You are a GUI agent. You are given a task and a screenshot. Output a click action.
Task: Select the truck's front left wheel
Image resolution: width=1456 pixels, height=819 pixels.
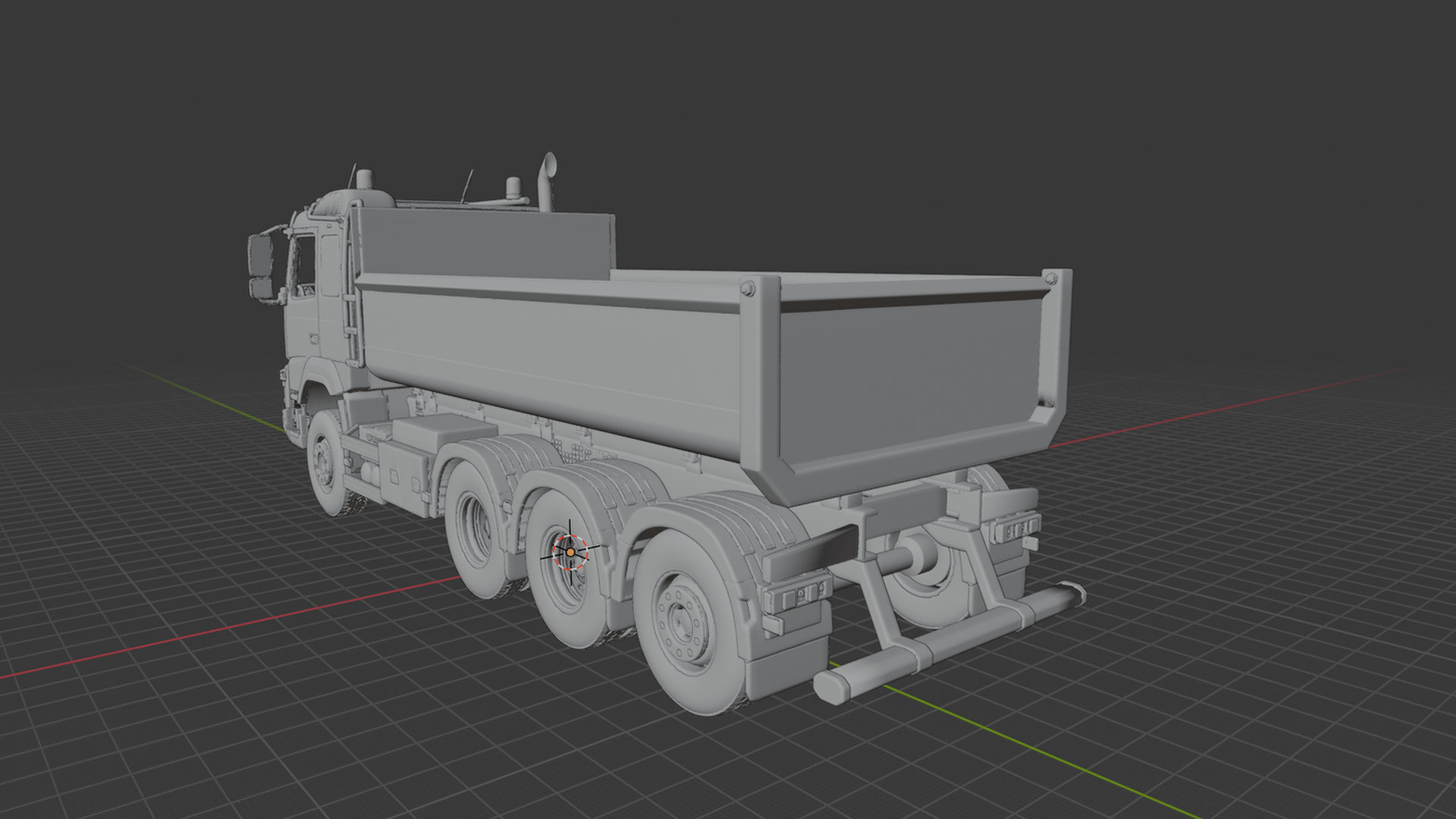(328, 464)
